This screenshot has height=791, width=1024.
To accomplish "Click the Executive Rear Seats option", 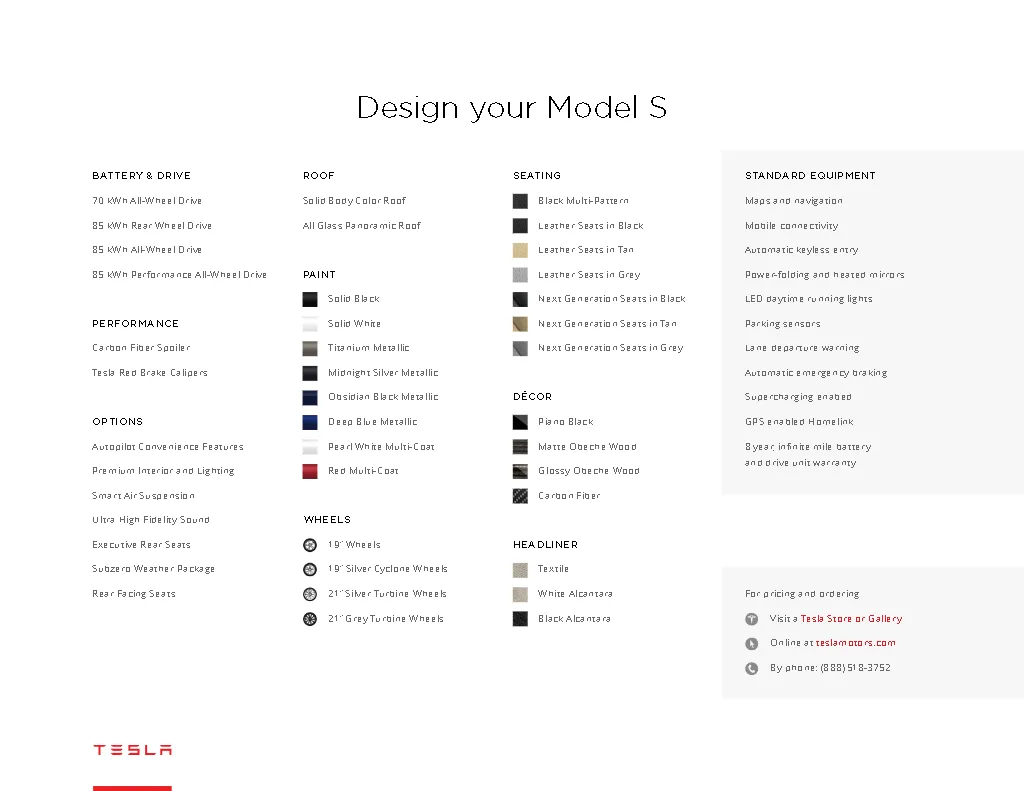I will [x=142, y=545].
